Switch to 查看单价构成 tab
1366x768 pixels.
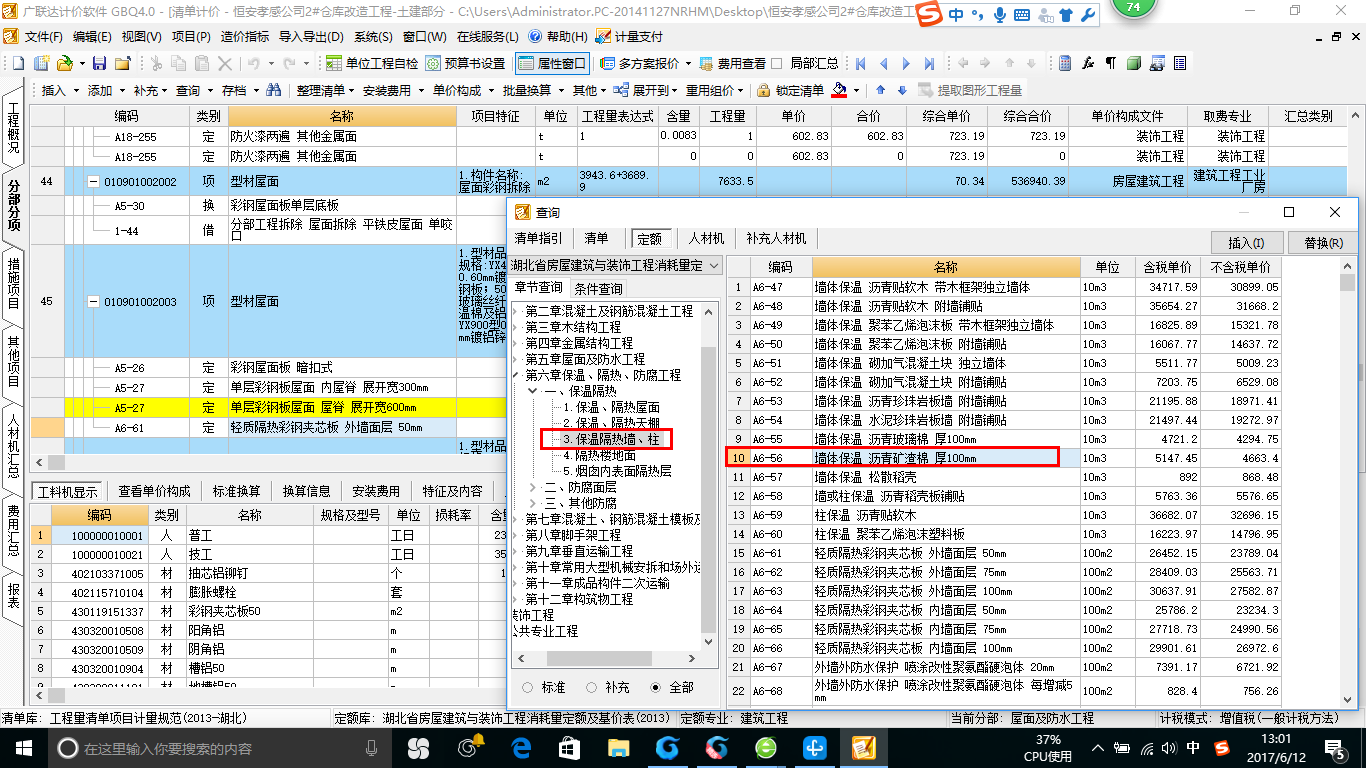tap(154, 491)
